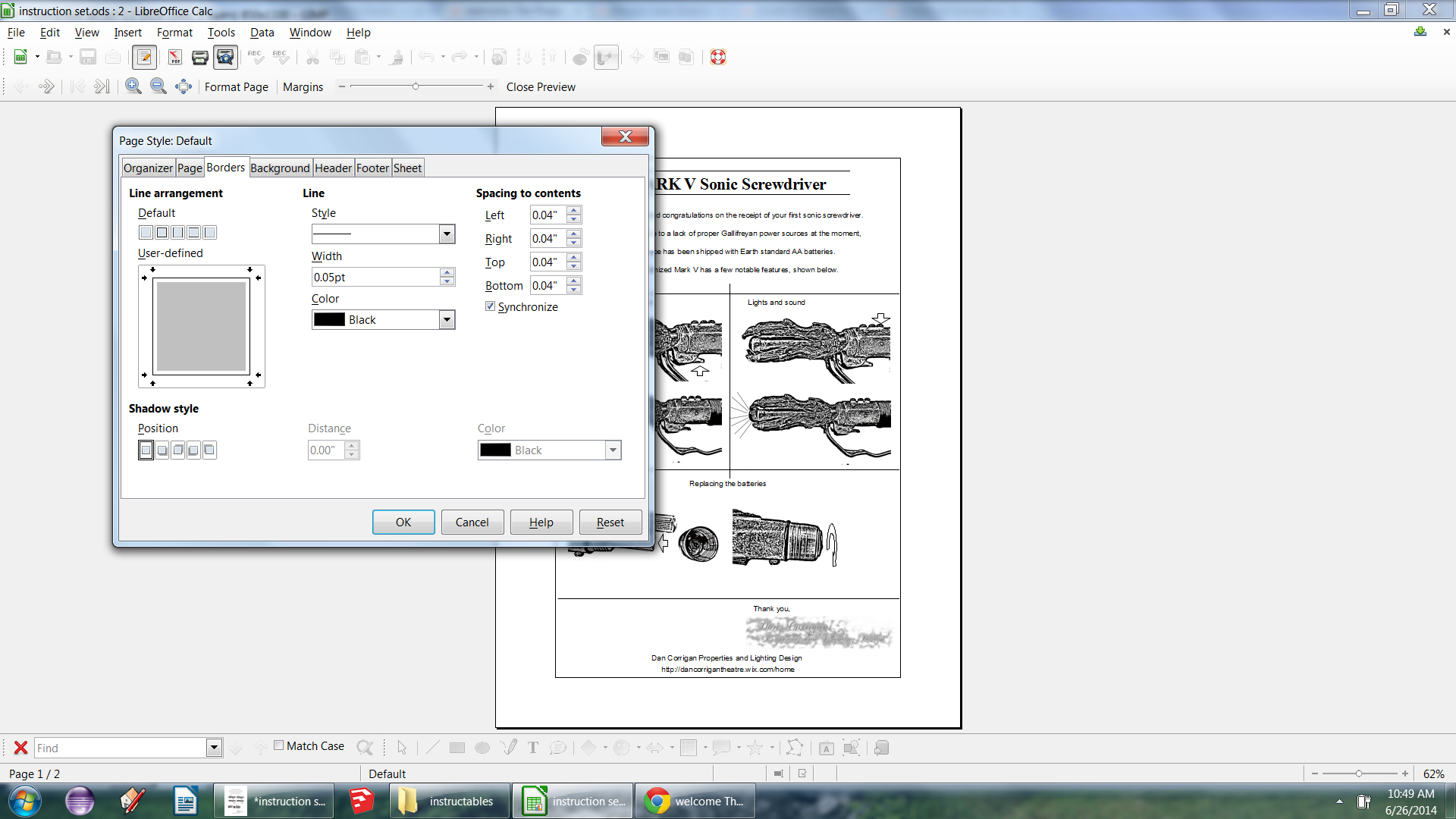Toggle the Page Preview icon
This screenshot has height=819, width=1456.
coord(225,58)
